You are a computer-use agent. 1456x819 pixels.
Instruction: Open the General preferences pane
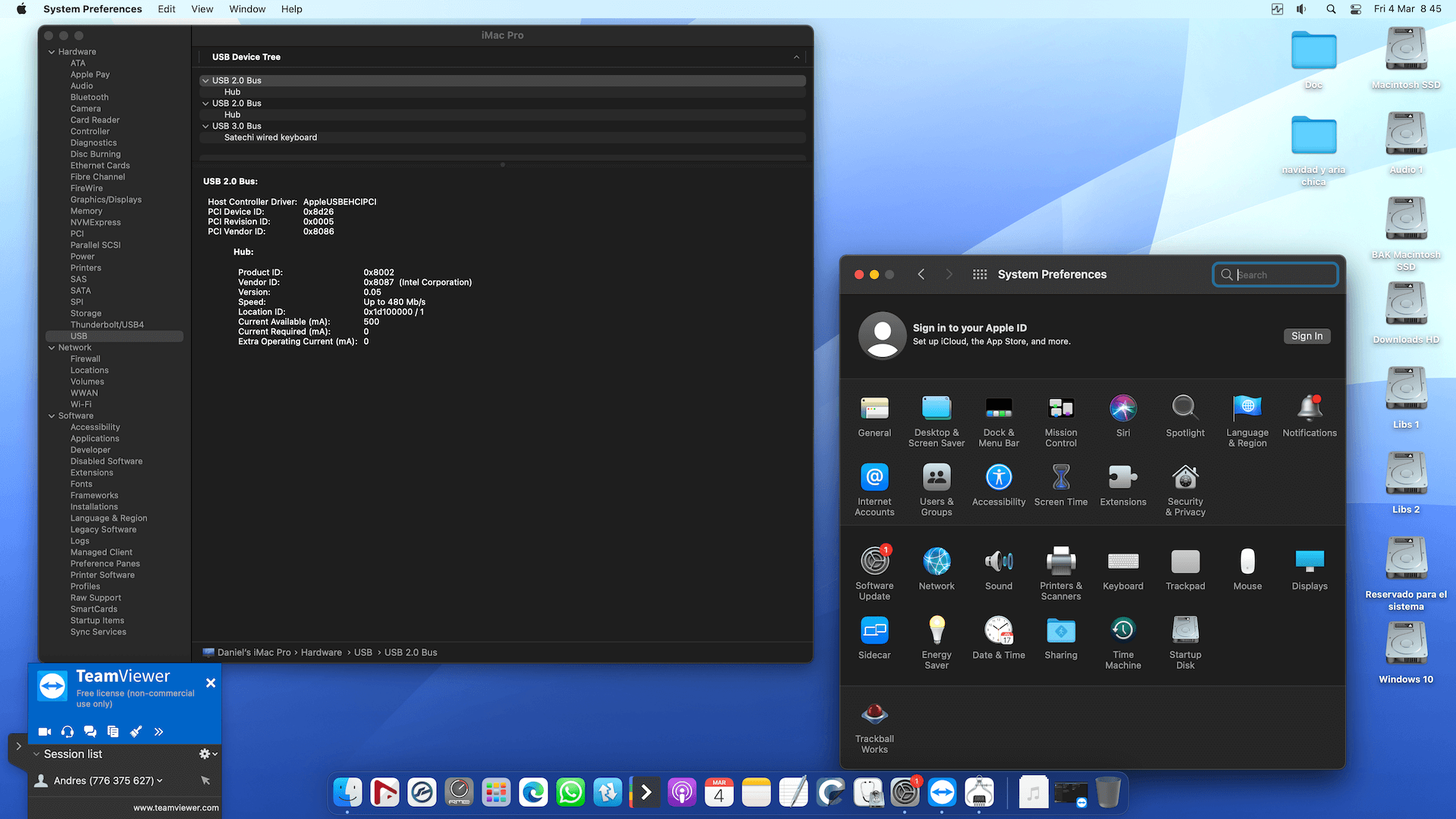(x=874, y=416)
